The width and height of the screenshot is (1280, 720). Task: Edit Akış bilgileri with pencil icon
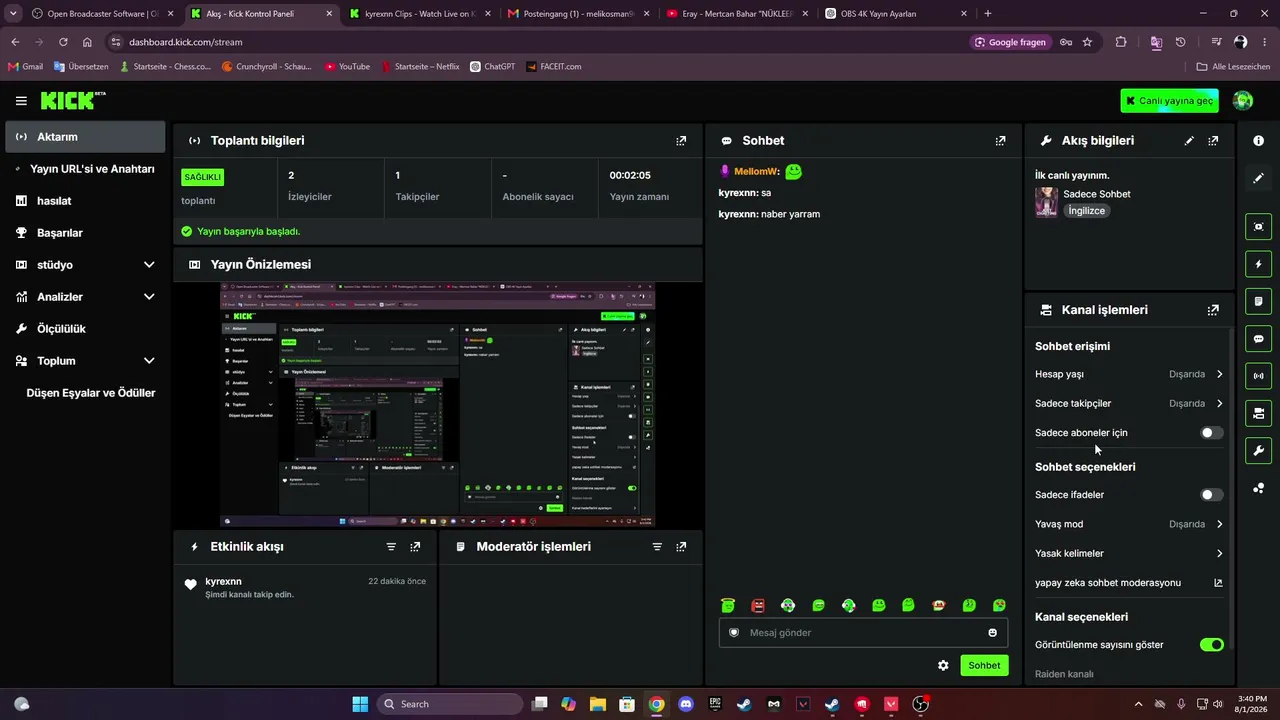(1189, 141)
